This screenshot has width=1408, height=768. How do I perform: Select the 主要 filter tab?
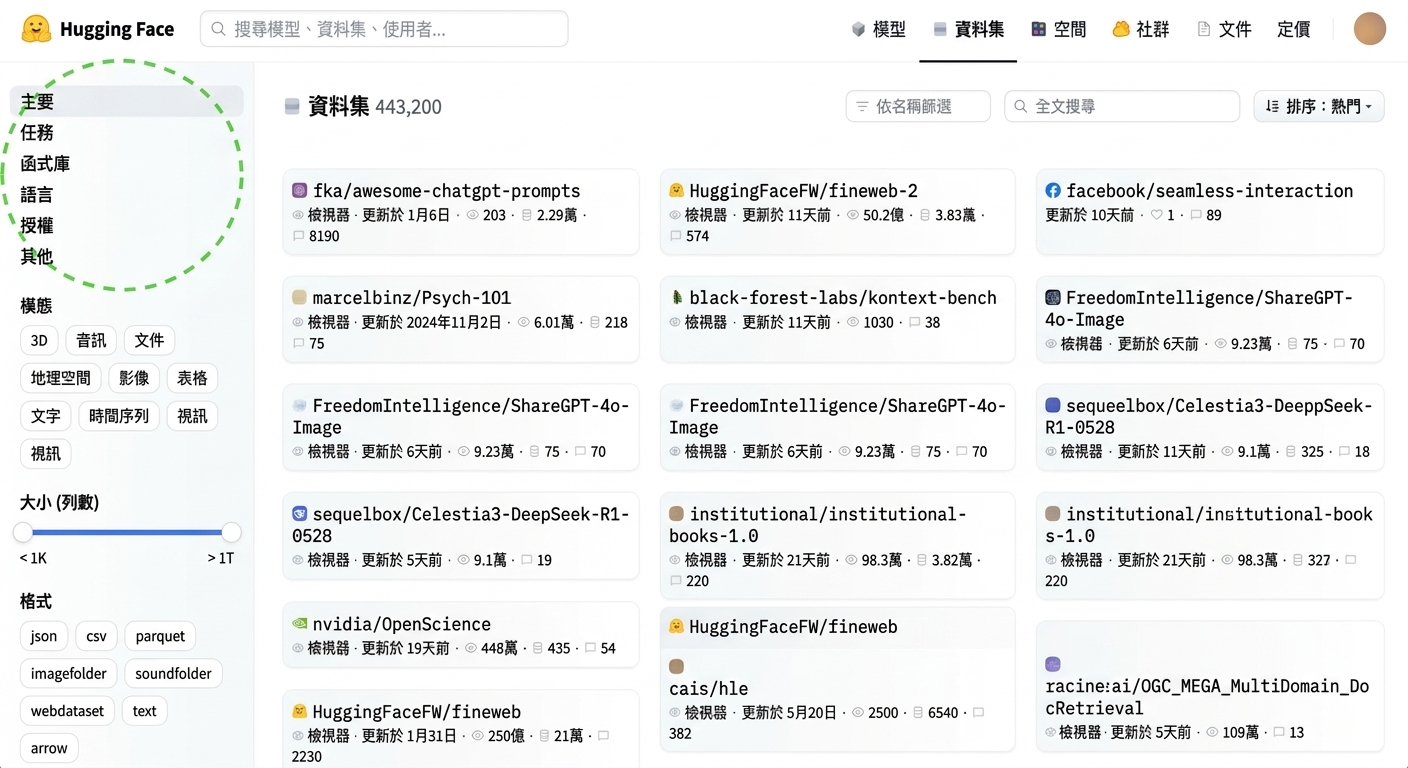point(126,101)
